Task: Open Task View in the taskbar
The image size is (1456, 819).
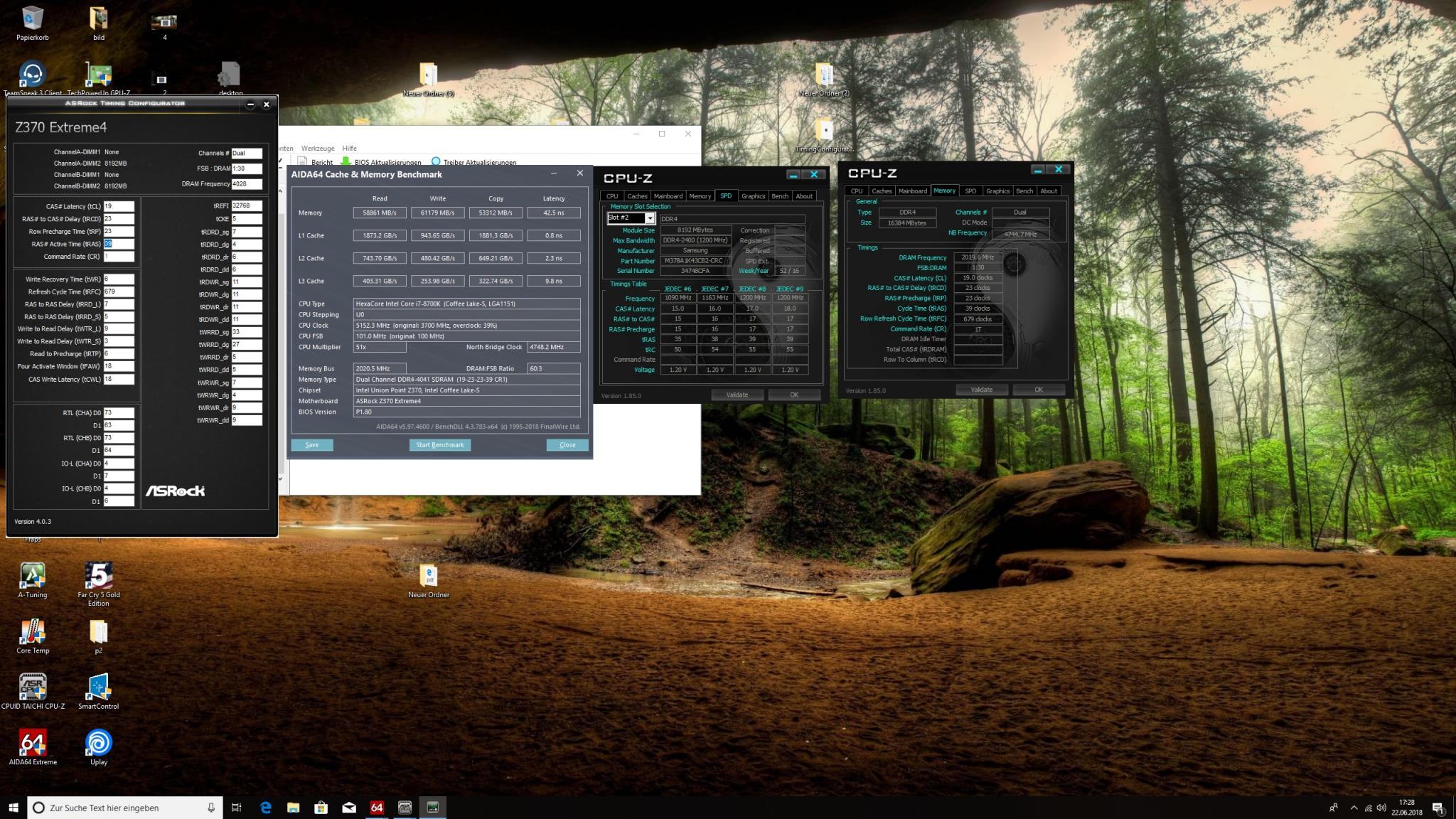Action: pyautogui.click(x=237, y=808)
